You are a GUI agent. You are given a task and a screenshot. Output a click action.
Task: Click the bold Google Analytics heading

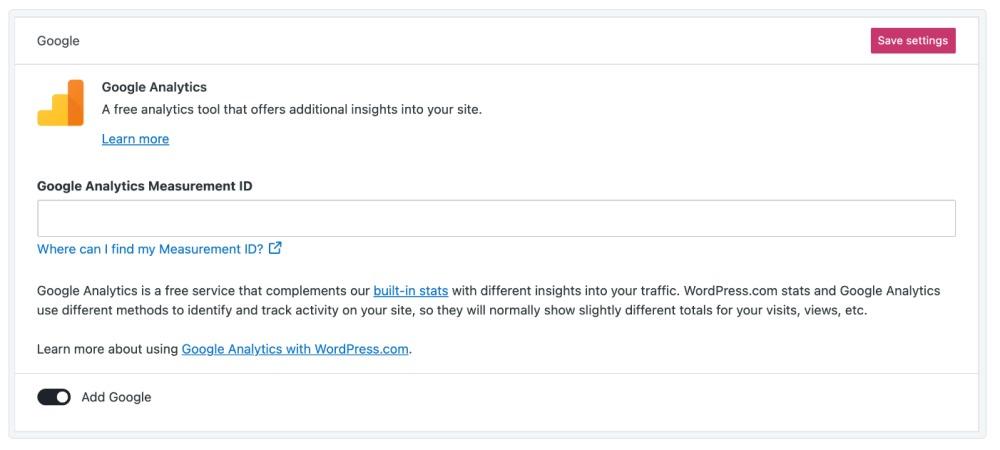154,87
